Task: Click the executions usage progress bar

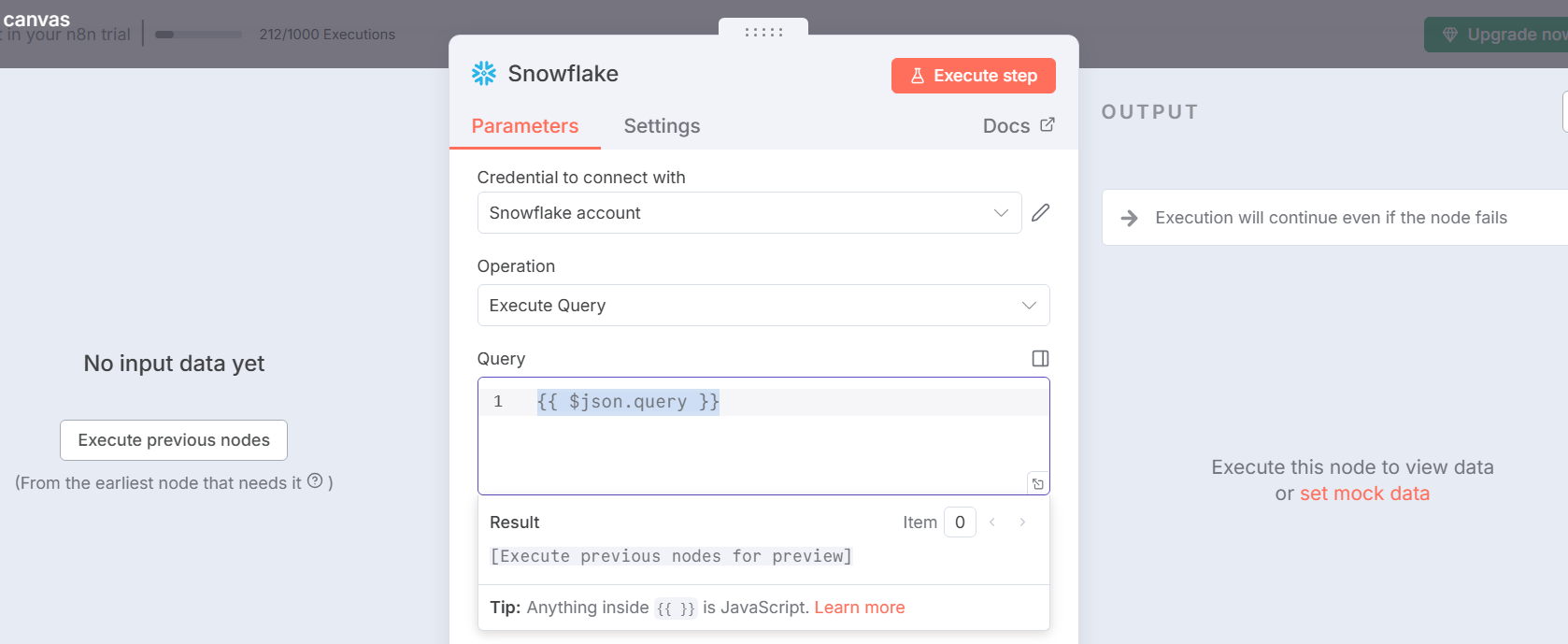Action: coord(198,35)
